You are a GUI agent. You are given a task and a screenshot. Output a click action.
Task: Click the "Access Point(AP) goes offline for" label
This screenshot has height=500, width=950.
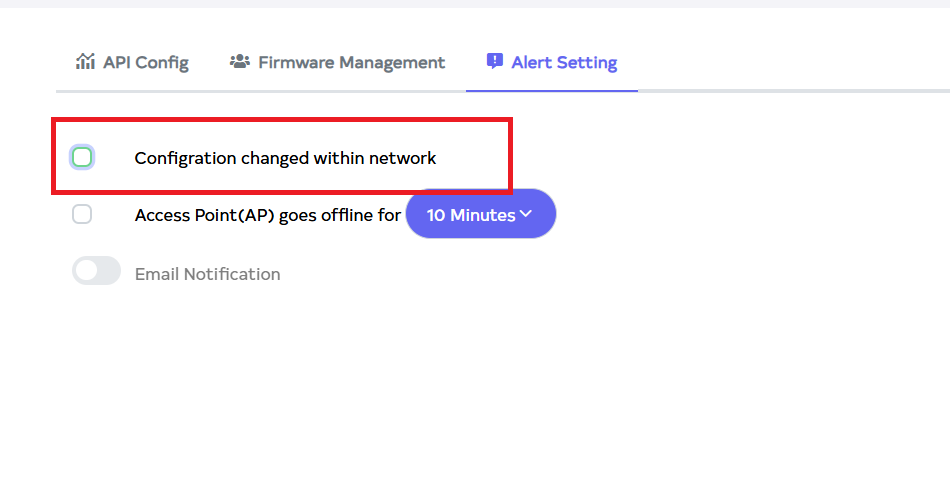267,215
